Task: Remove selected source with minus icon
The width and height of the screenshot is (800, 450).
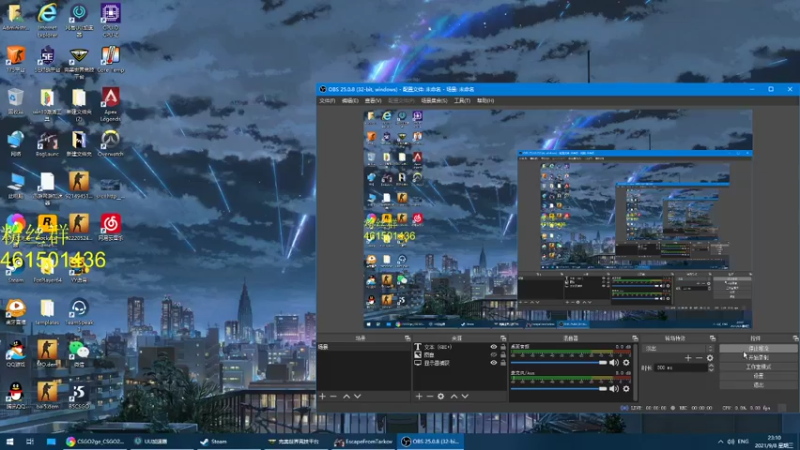Action: (x=430, y=396)
